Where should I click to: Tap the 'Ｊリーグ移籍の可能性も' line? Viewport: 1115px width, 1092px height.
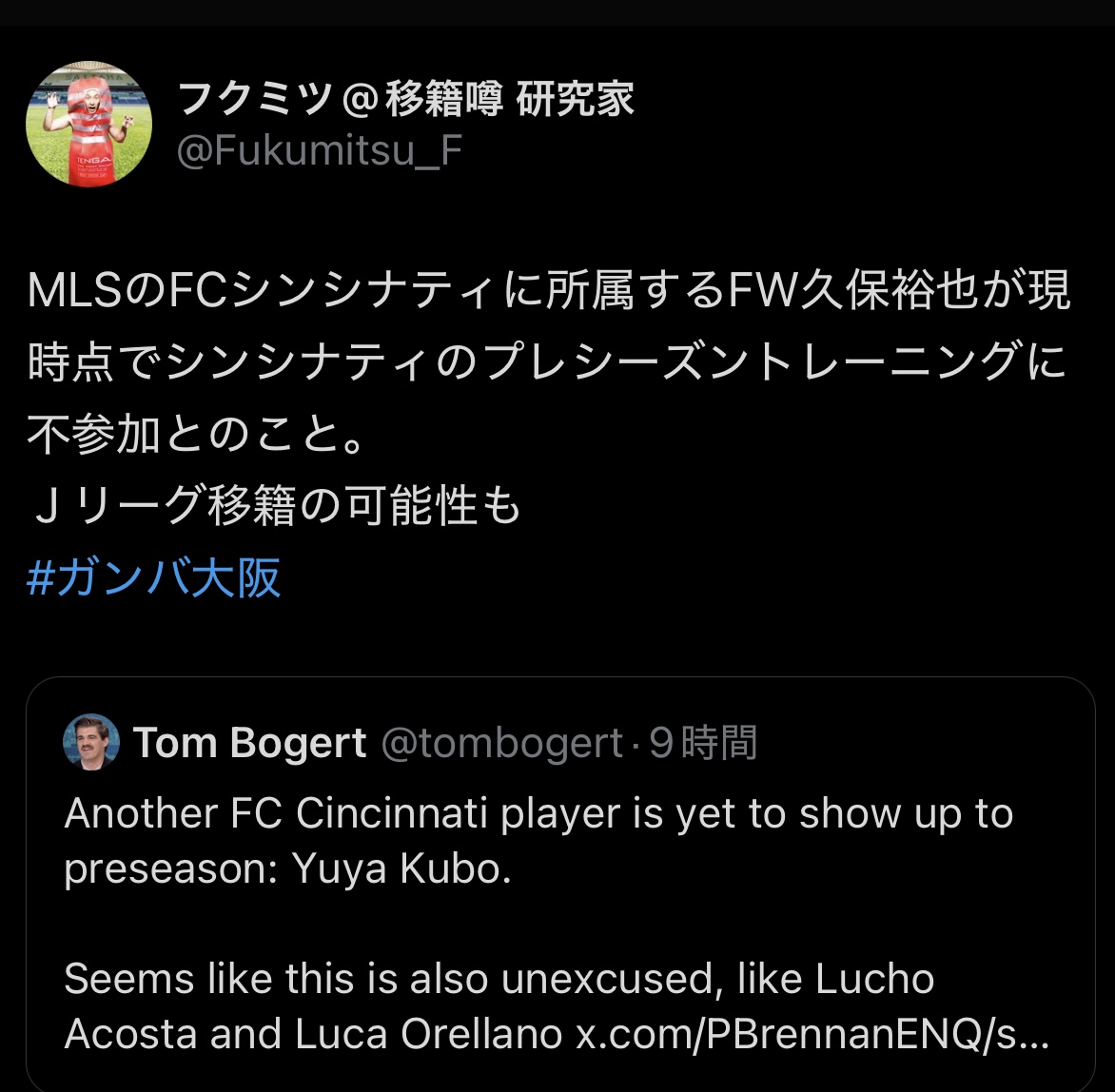(276, 506)
